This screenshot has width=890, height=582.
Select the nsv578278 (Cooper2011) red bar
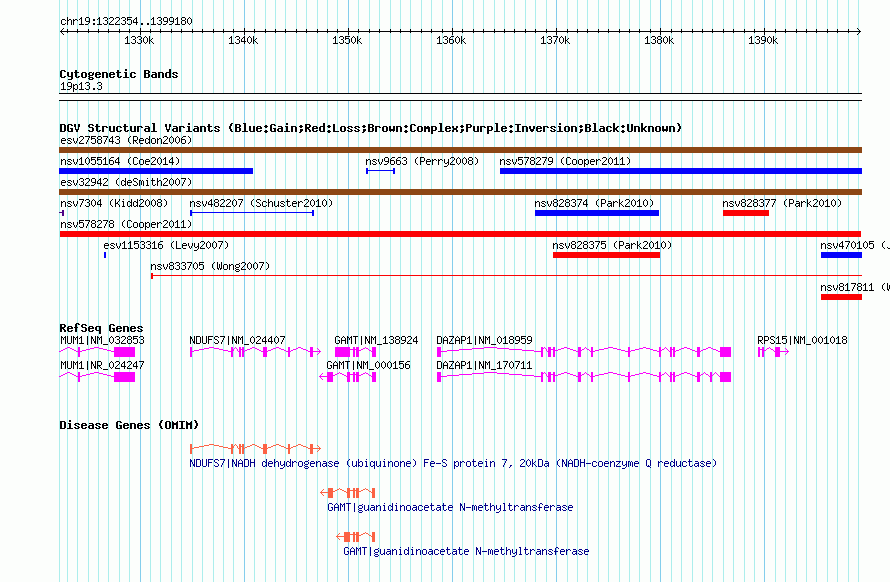460,234
